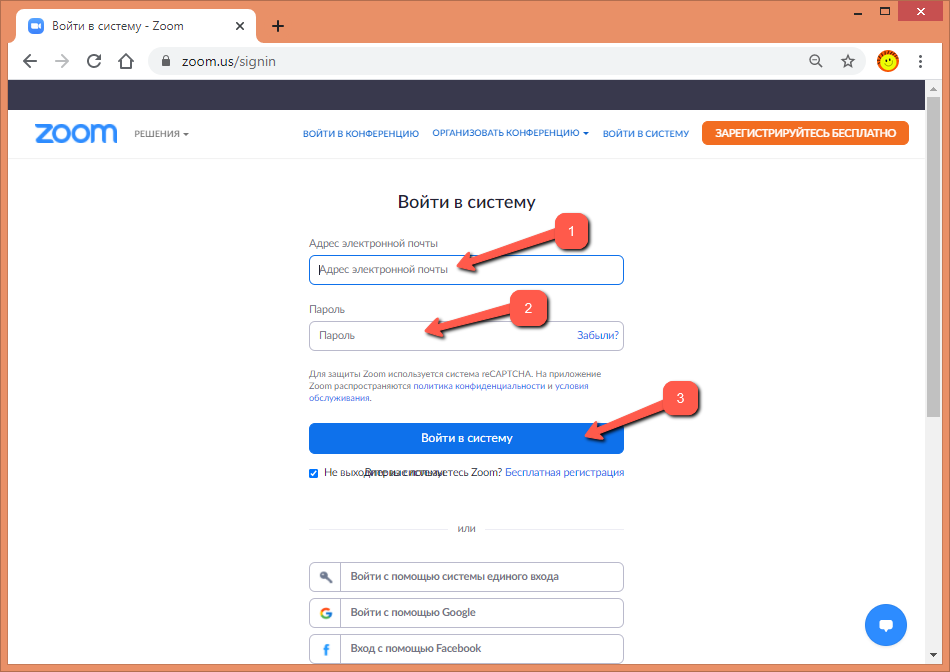This screenshot has height=672, width=950.
Task: Click the smiley profile avatar icon
Action: click(x=887, y=61)
